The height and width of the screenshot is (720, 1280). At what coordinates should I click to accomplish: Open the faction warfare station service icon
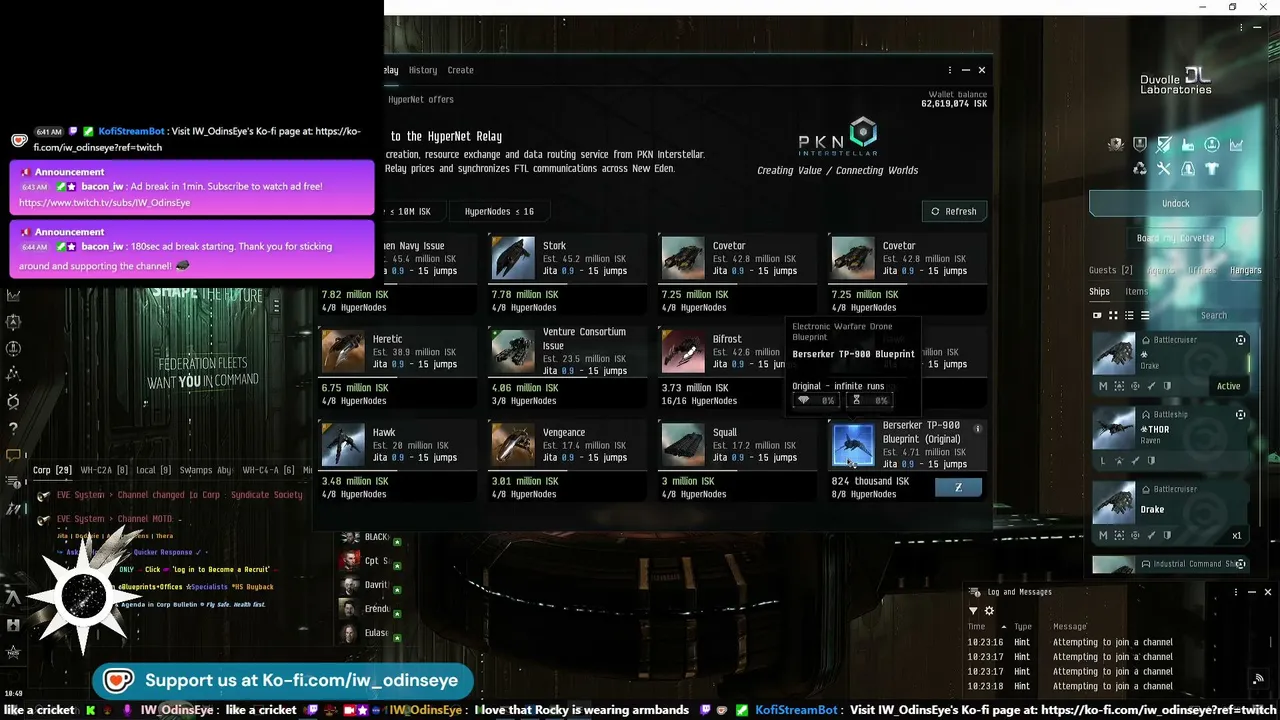[x=1116, y=145]
